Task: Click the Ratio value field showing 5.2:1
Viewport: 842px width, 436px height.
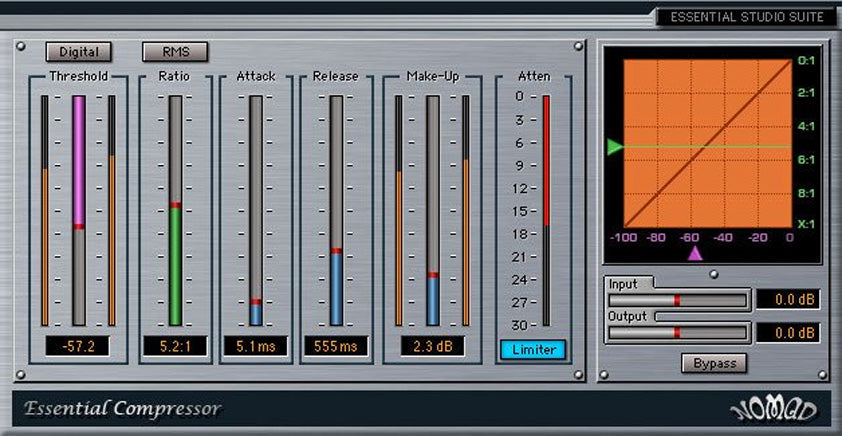Action: click(x=175, y=347)
